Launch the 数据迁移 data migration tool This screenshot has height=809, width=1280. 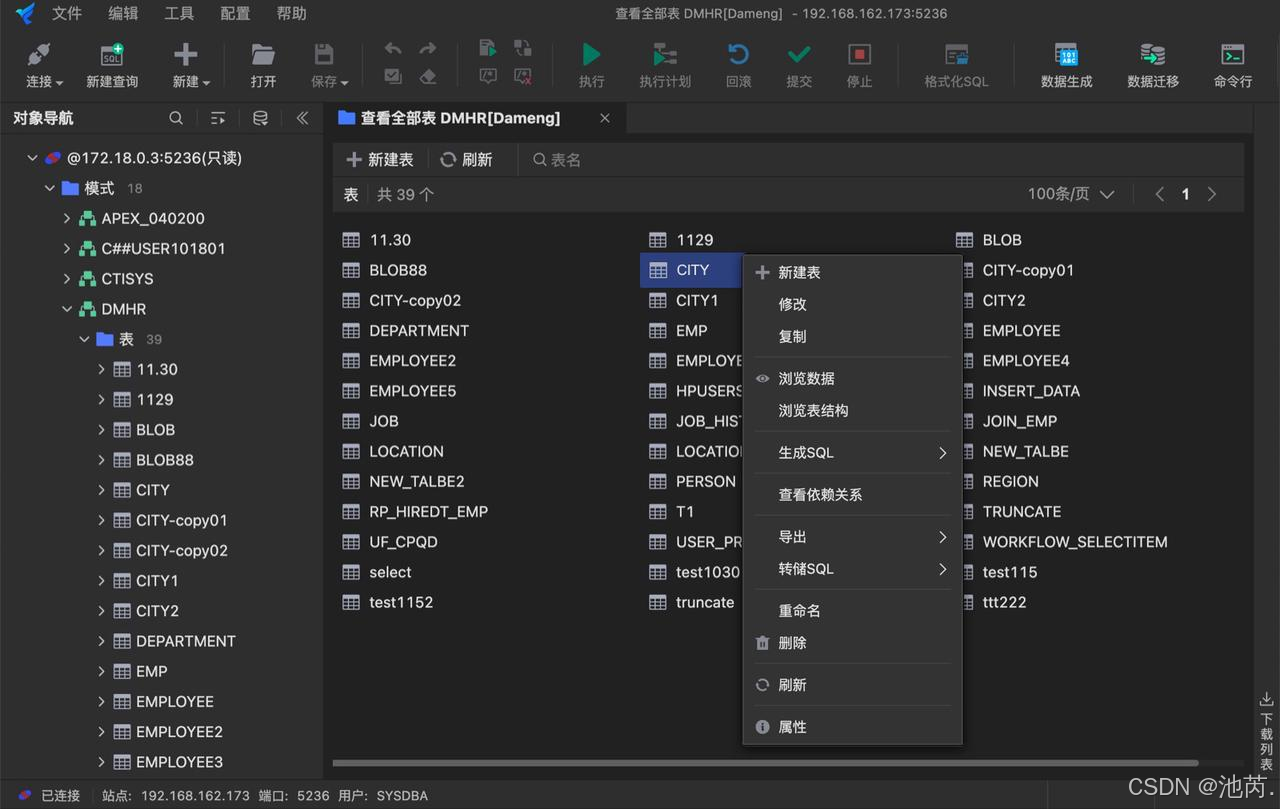[1152, 60]
